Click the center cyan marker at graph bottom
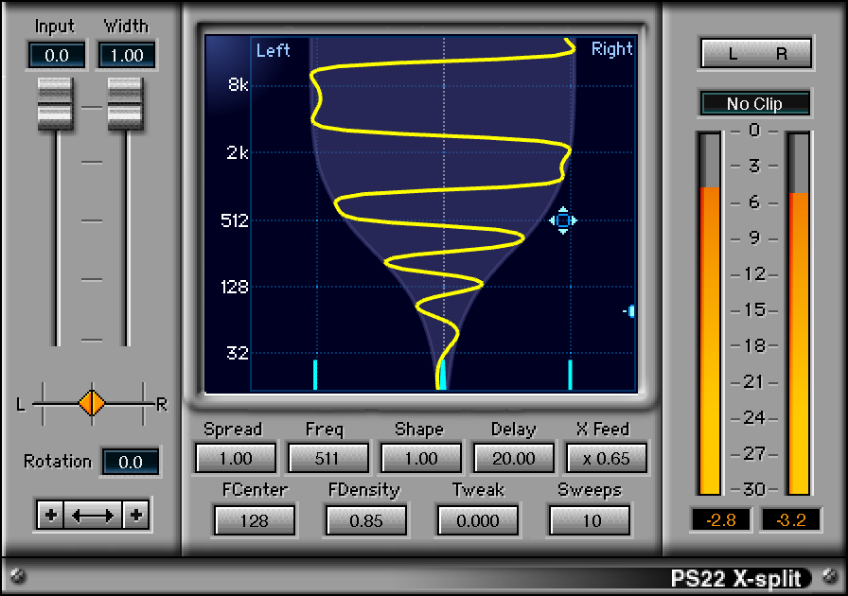The height and width of the screenshot is (596, 848). tap(441, 375)
